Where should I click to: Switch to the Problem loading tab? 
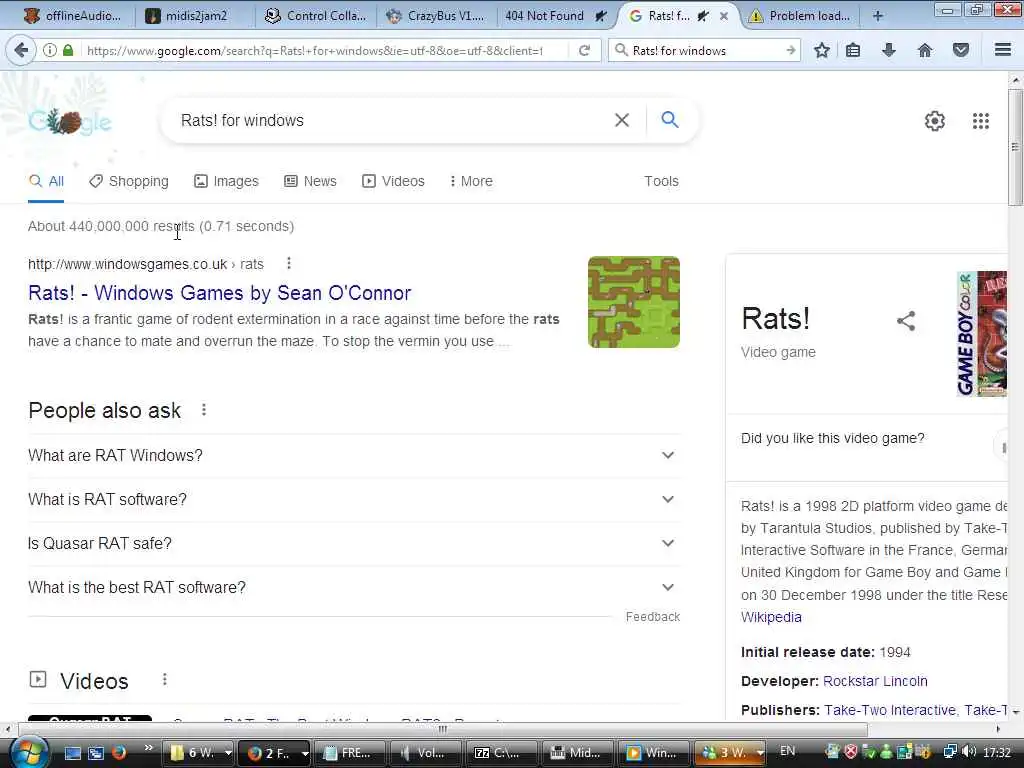click(801, 16)
